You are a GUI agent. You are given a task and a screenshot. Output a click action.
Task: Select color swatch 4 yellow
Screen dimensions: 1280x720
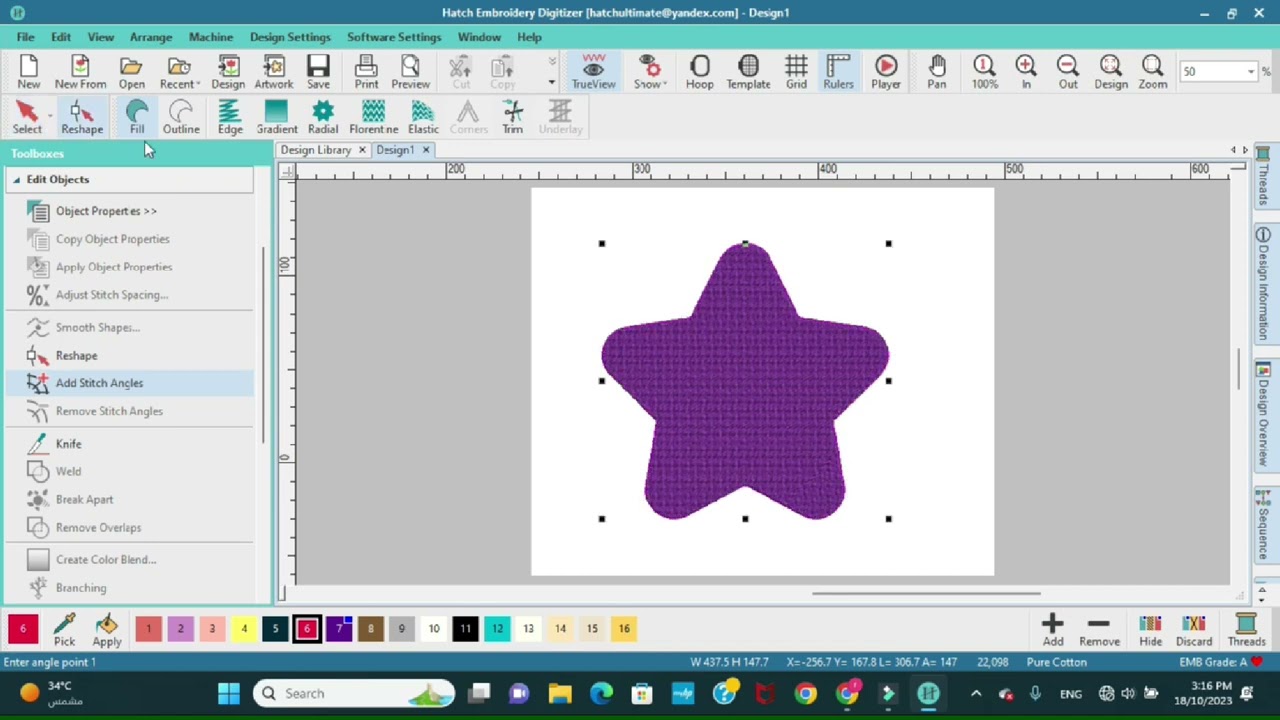tap(243, 629)
